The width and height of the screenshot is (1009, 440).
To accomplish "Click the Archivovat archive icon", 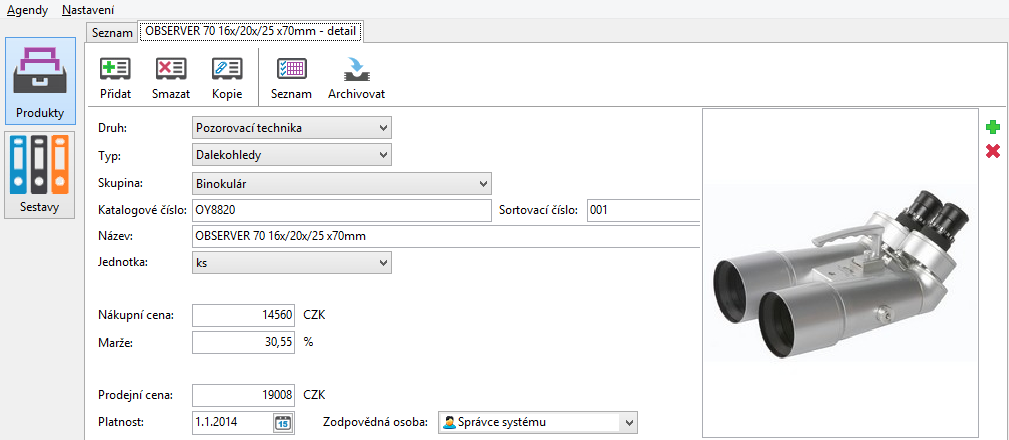I will pyautogui.click(x=356, y=69).
